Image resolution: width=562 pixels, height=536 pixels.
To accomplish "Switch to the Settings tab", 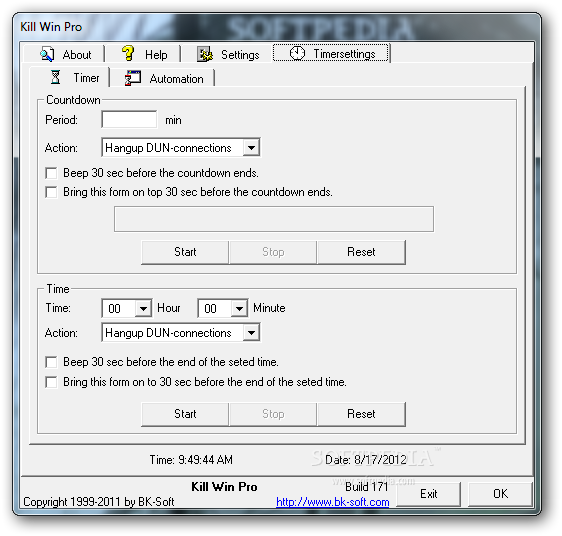I will pyautogui.click(x=227, y=54).
